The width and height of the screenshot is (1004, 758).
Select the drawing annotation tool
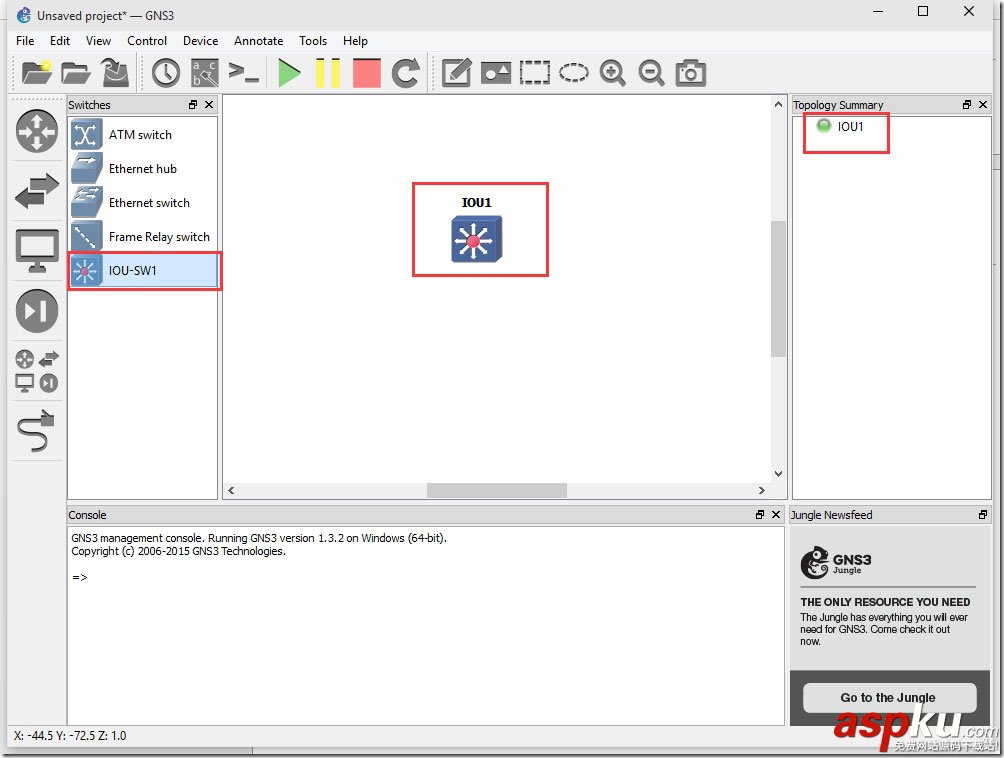(x=456, y=72)
